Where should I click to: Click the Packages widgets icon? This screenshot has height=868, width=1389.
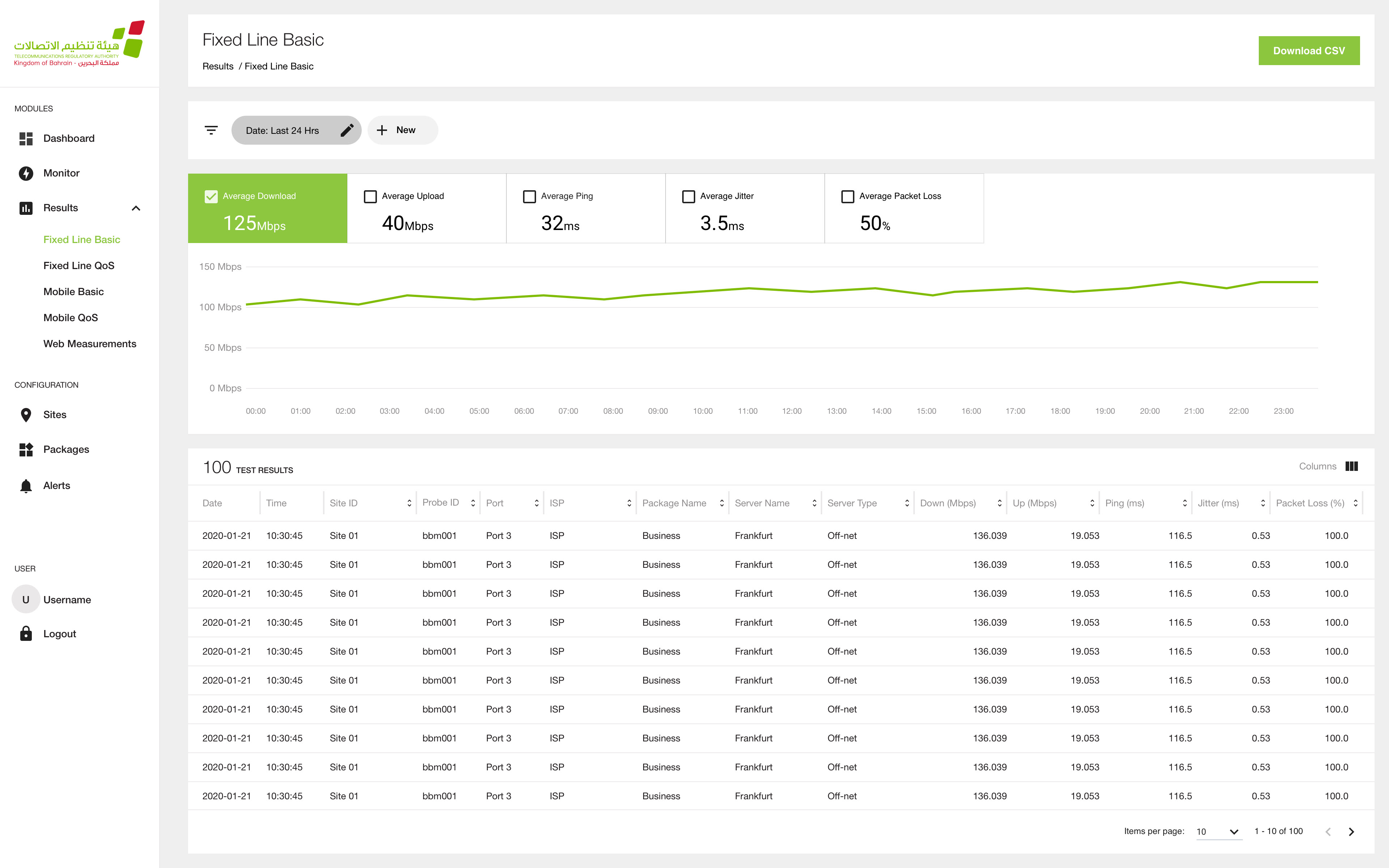(x=26, y=450)
